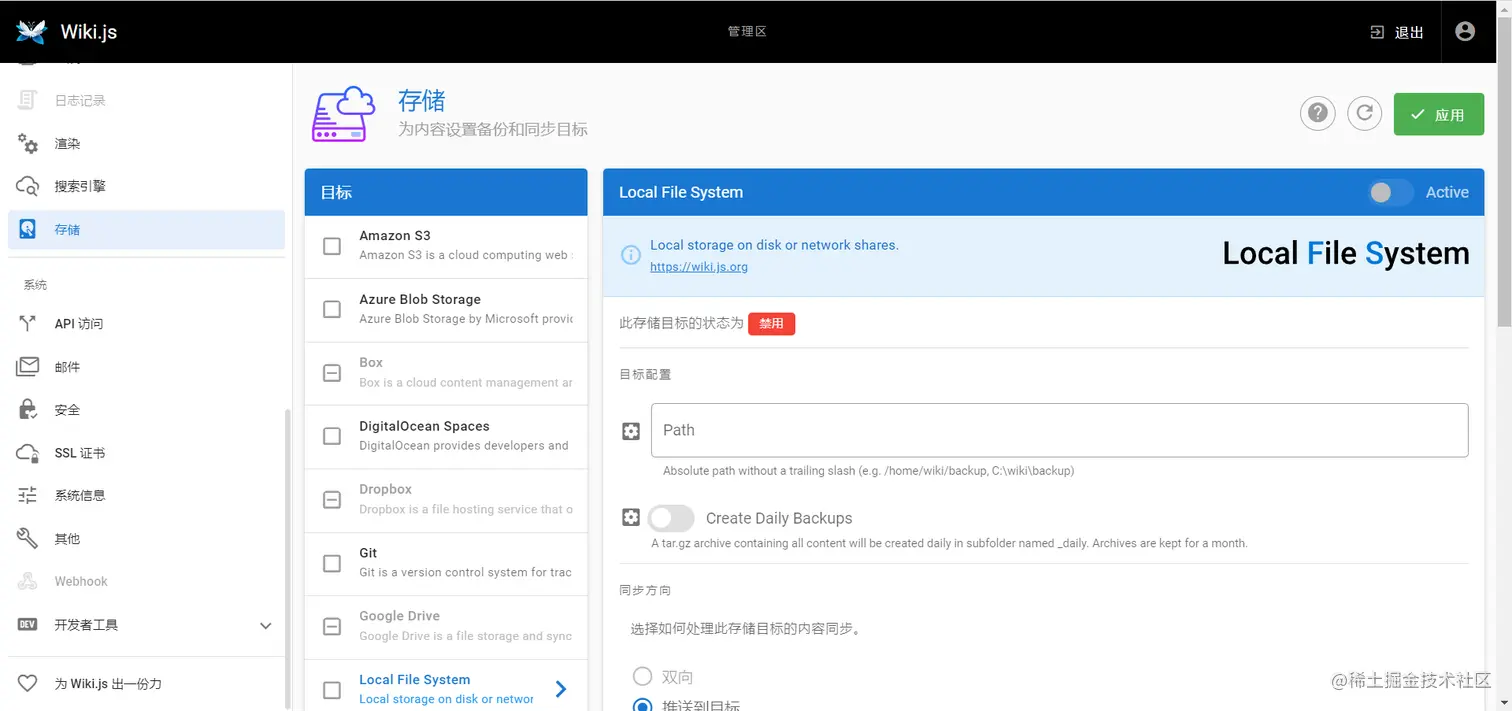Click the gear icon beside Path field
This screenshot has height=711, width=1512.
[x=631, y=431]
